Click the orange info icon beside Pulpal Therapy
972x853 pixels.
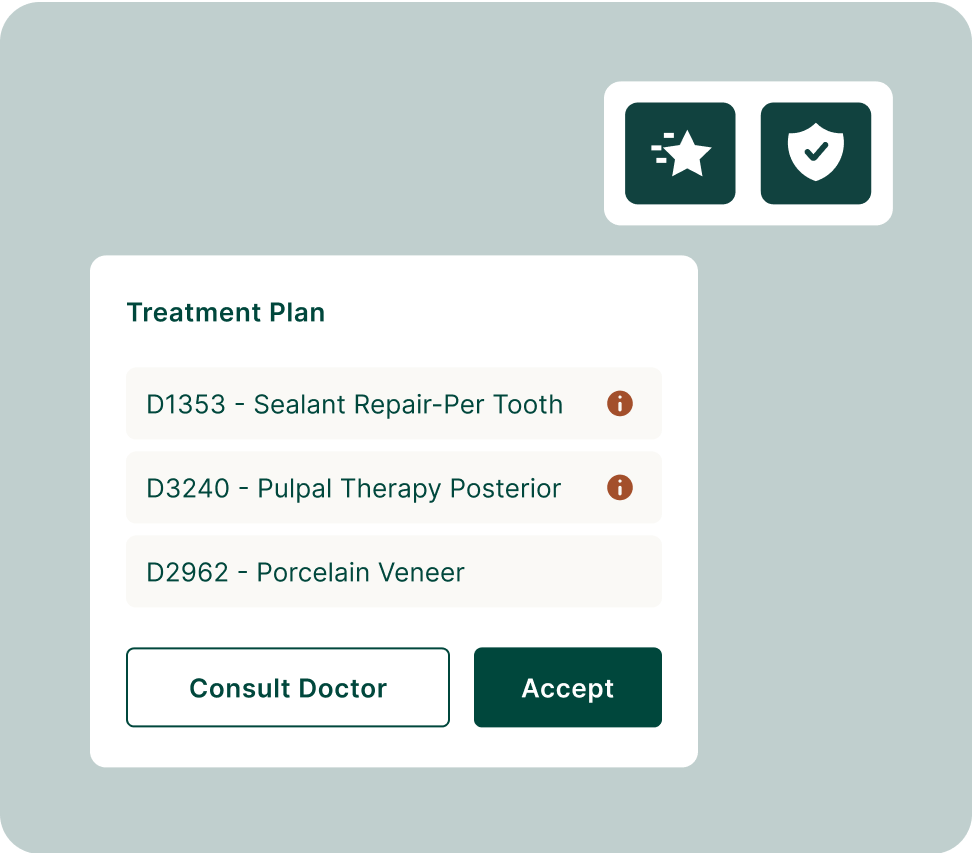coord(620,488)
